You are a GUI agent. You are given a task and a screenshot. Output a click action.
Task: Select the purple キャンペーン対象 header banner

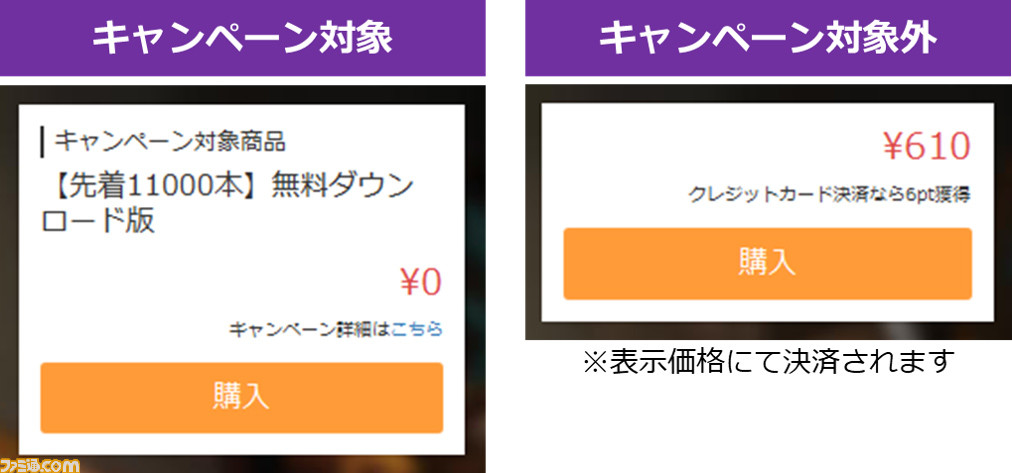coord(243,38)
